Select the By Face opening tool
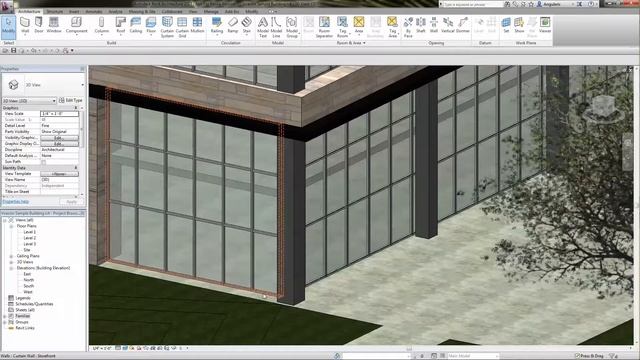640x360 pixels. (x=408, y=27)
